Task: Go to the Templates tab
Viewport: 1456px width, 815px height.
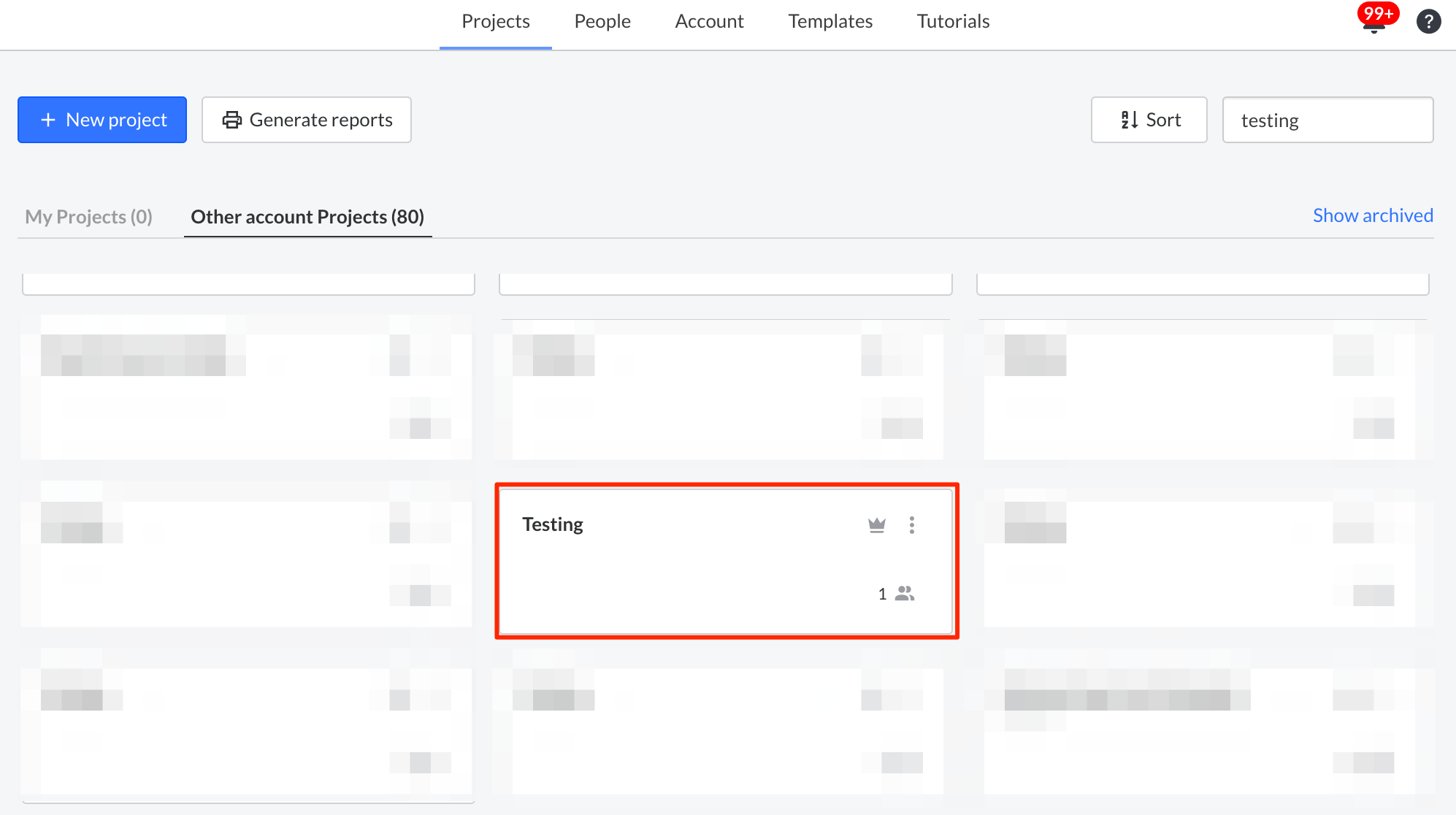Action: tap(830, 21)
